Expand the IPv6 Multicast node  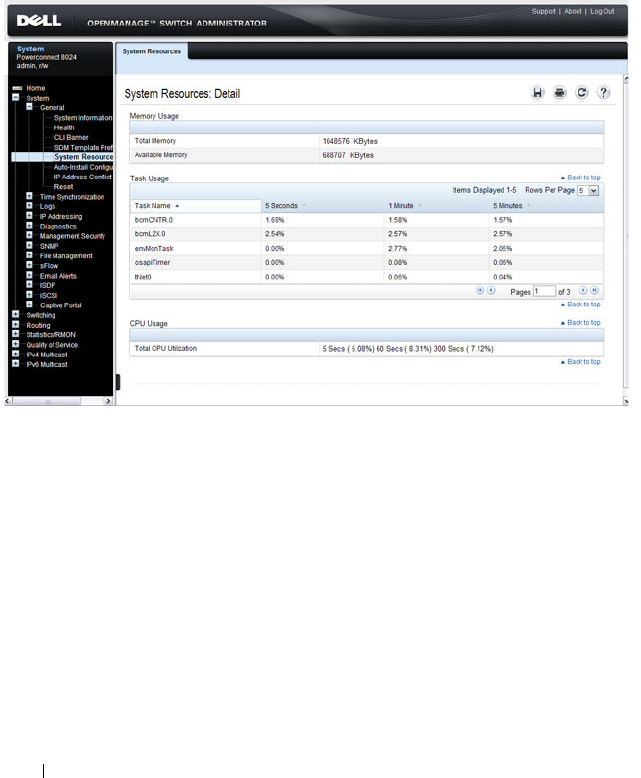click(x=15, y=363)
